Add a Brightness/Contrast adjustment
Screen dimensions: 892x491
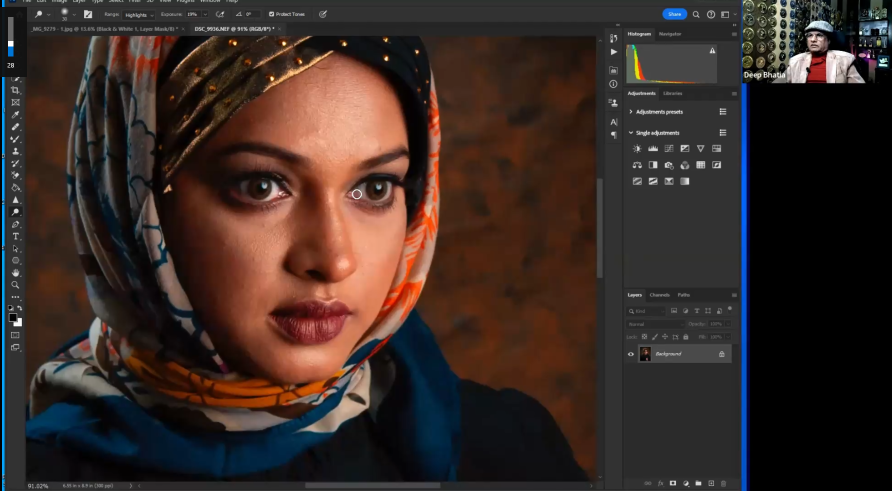[637, 149]
